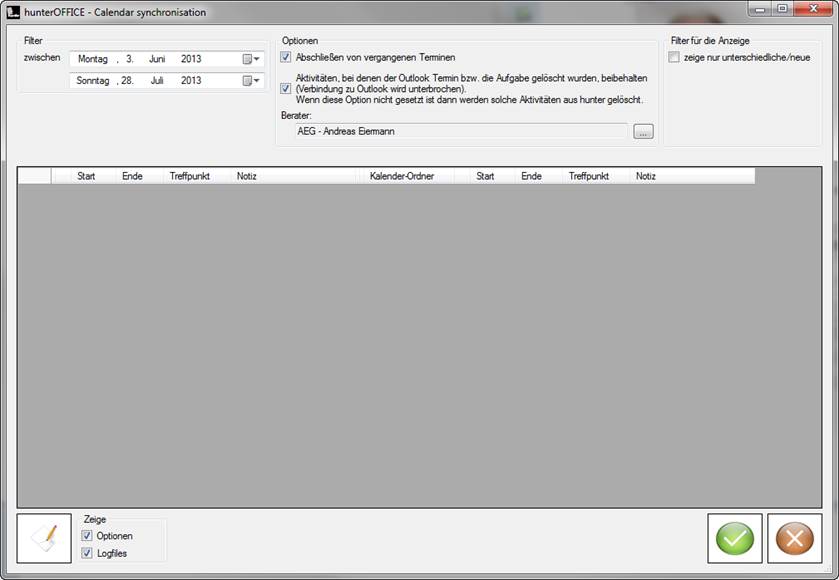The height and width of the screenshot is (580, 839).
Task: Click the notepad with pencil icon button
Action: (44, 539)
